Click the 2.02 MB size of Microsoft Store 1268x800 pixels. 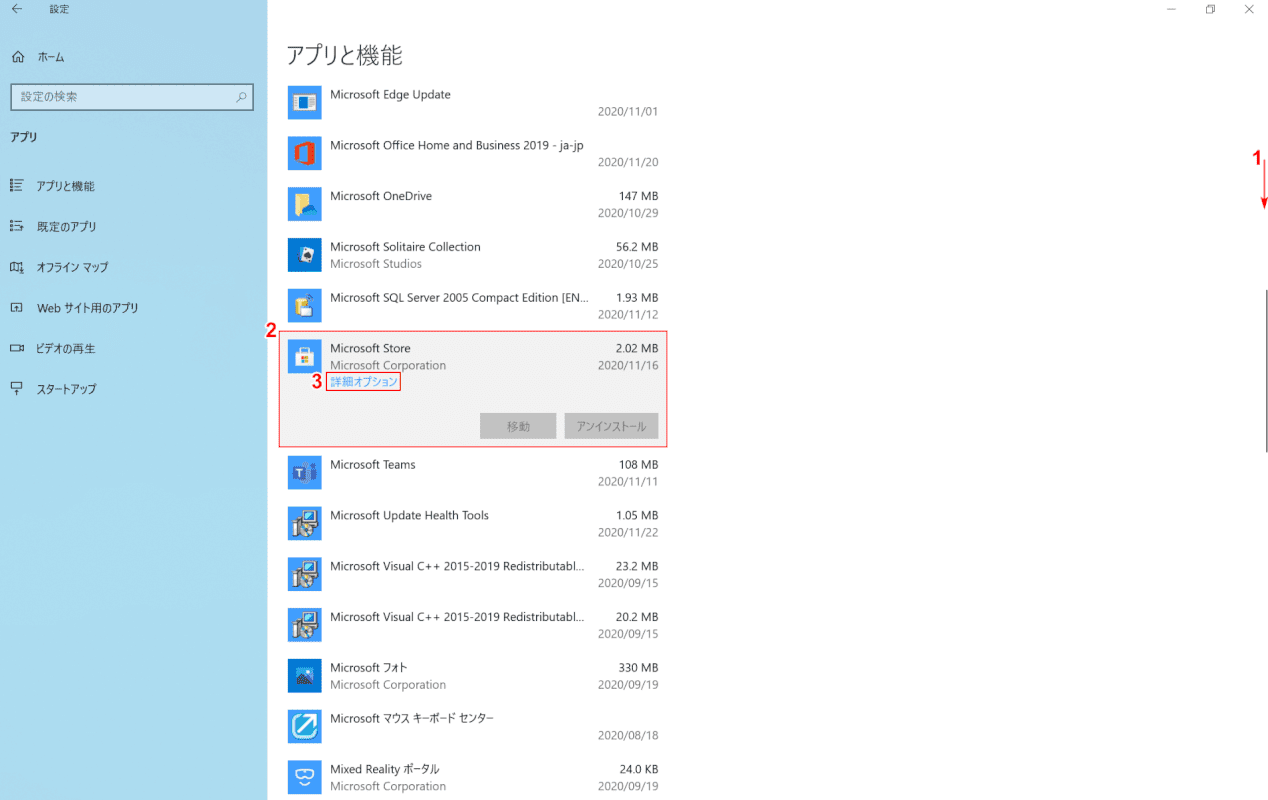[x=637, y=348]
